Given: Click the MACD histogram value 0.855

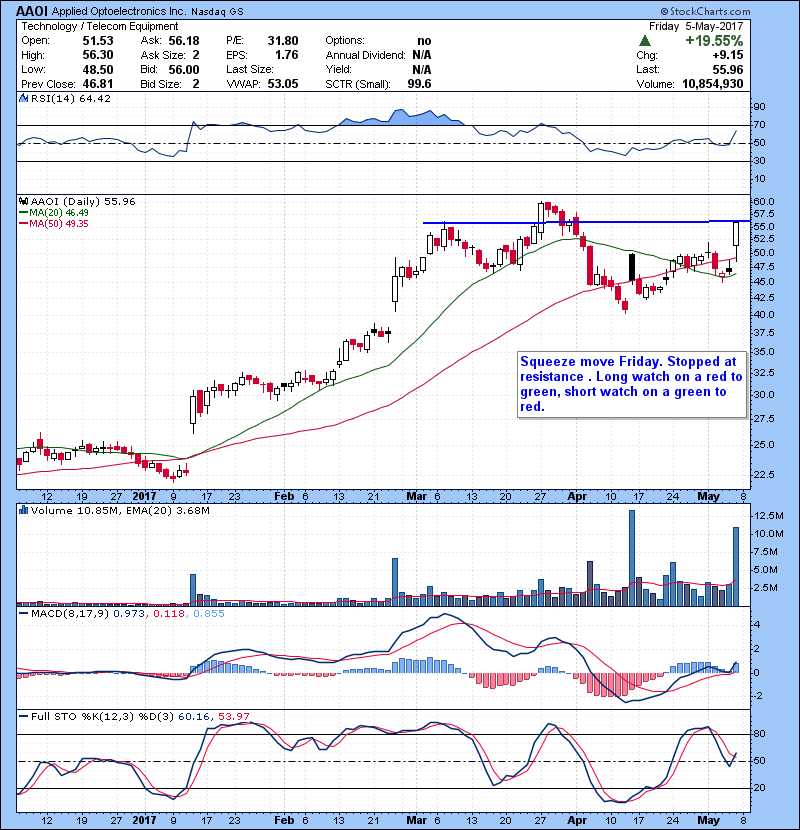Looking at the screenshot, I should point(209,613).
